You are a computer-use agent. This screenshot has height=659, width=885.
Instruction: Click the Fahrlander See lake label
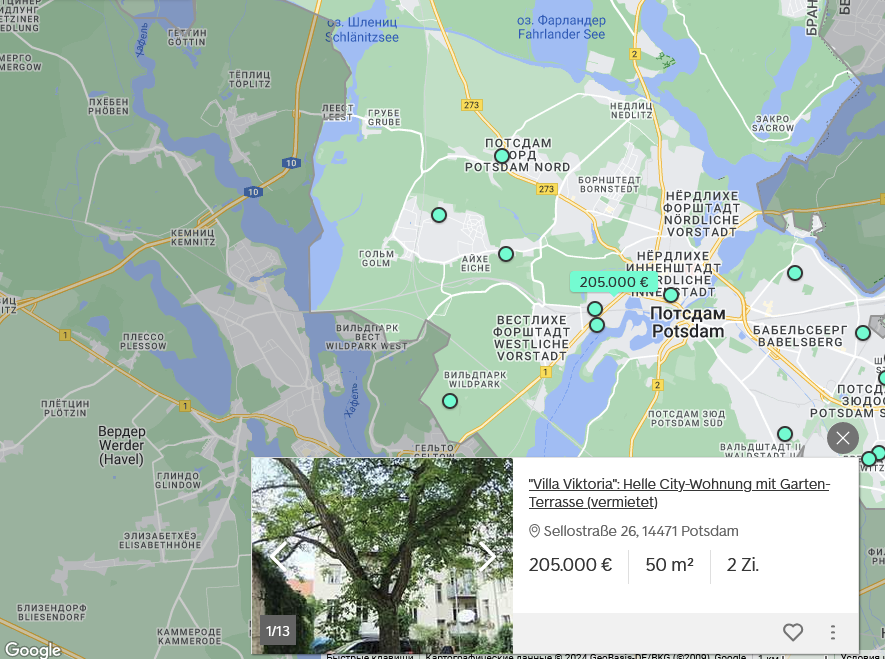[562, 28]
